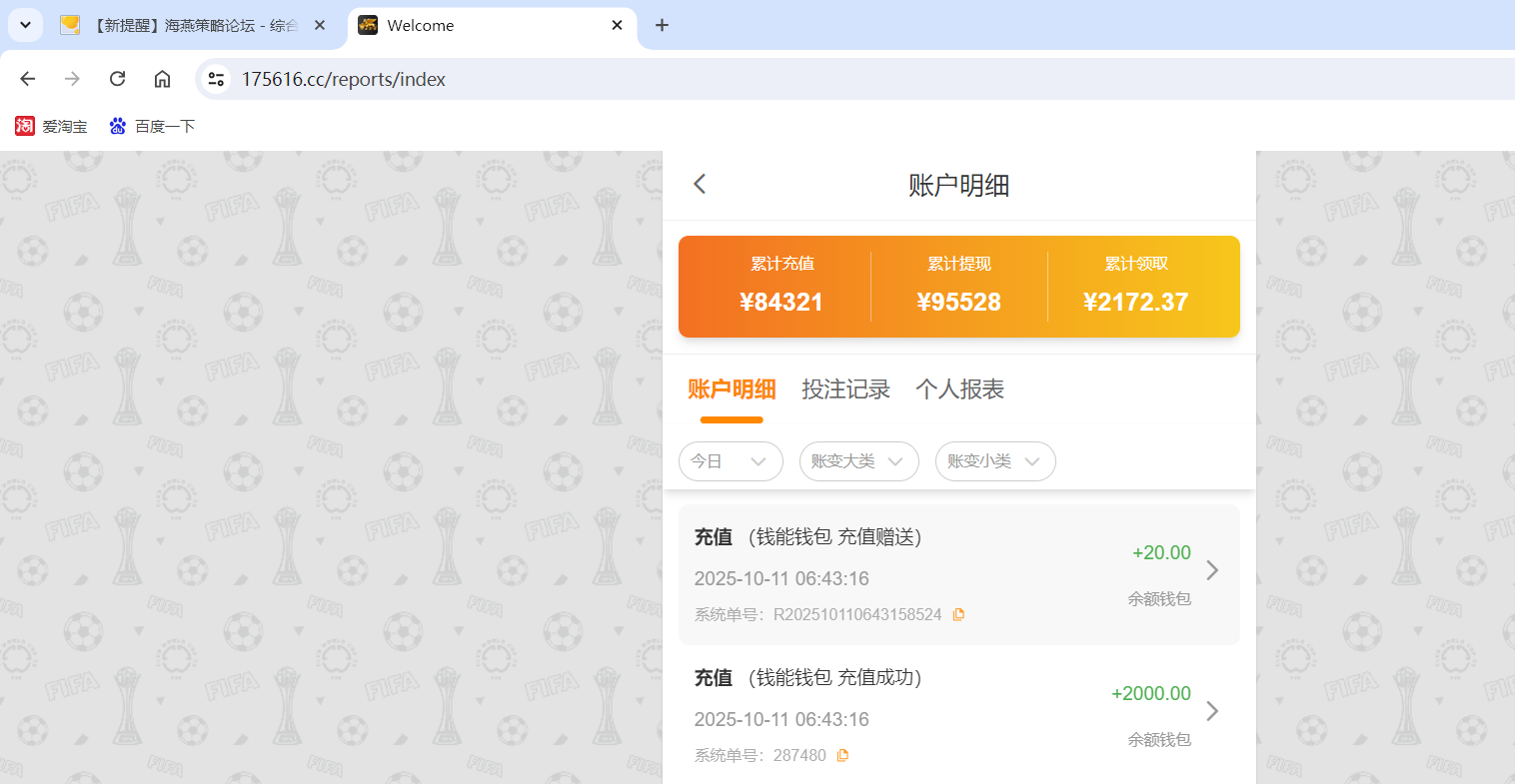1515x784 pixels.
Task: Open the 账变小类 dropdown
Action: [x=994, y=461]
